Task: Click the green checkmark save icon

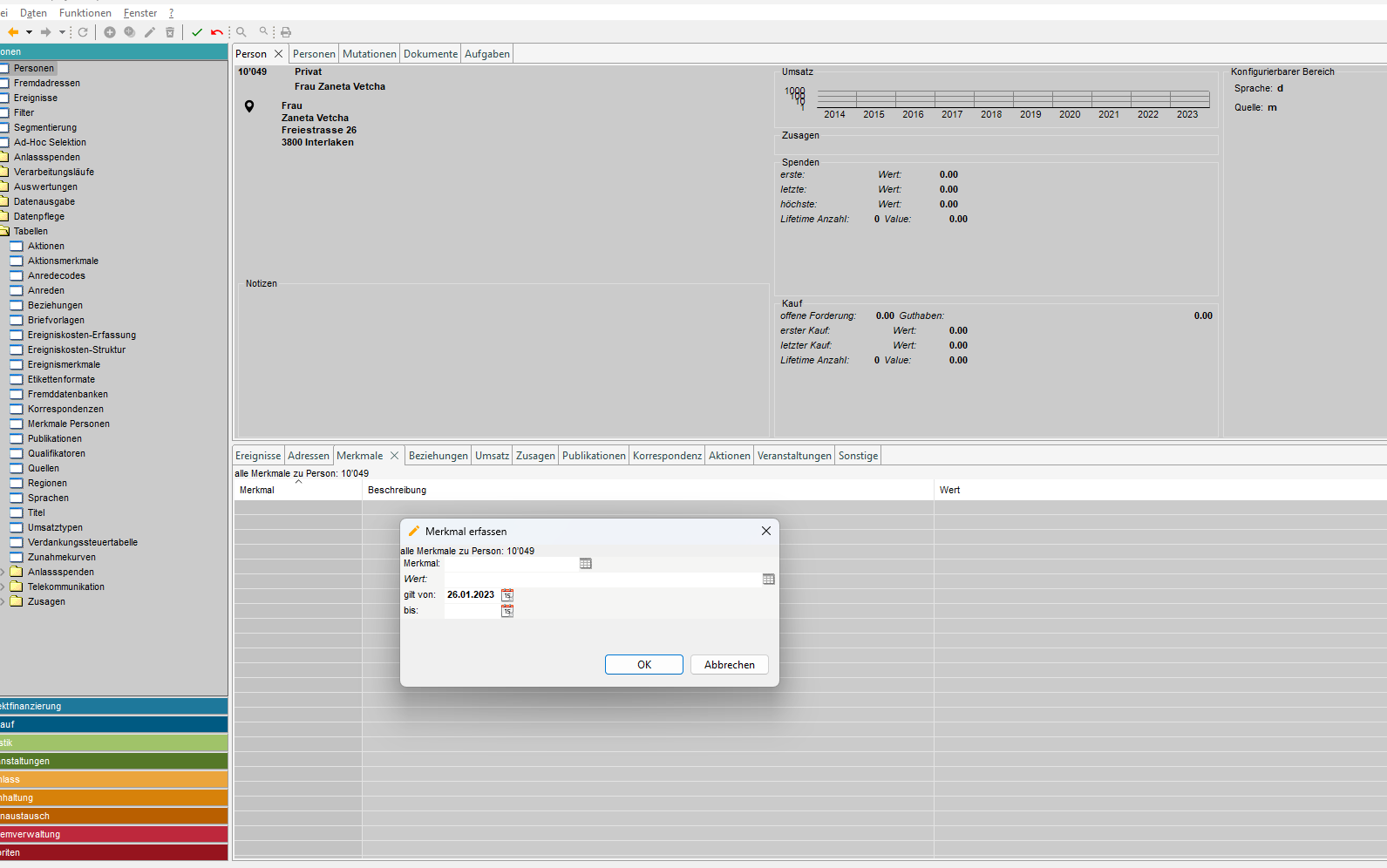Action: point(197,32)
